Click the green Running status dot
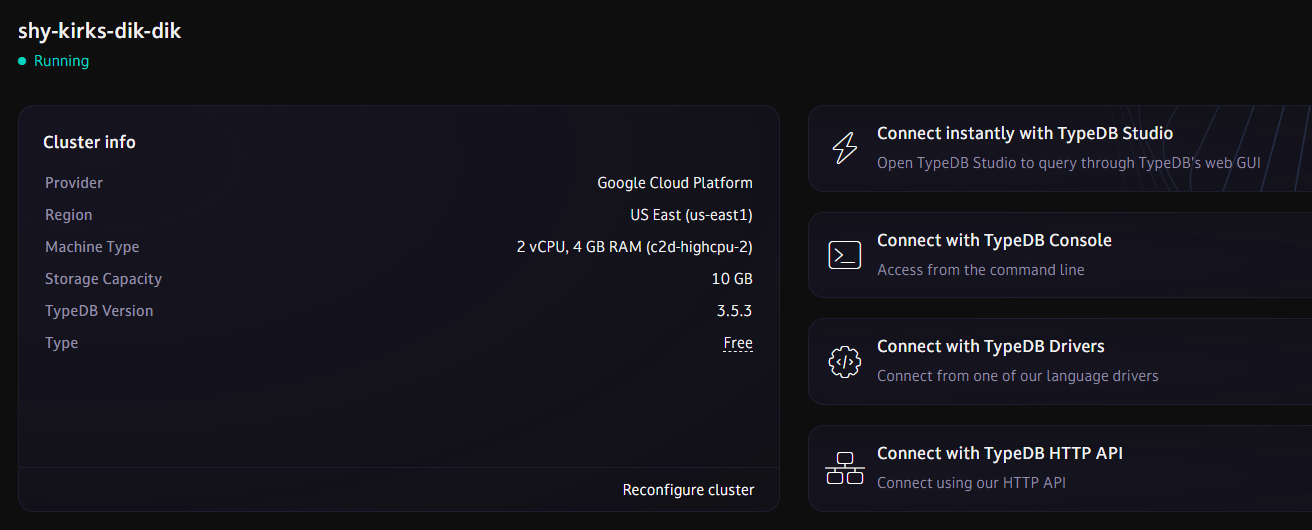 [x=22, y=61]
